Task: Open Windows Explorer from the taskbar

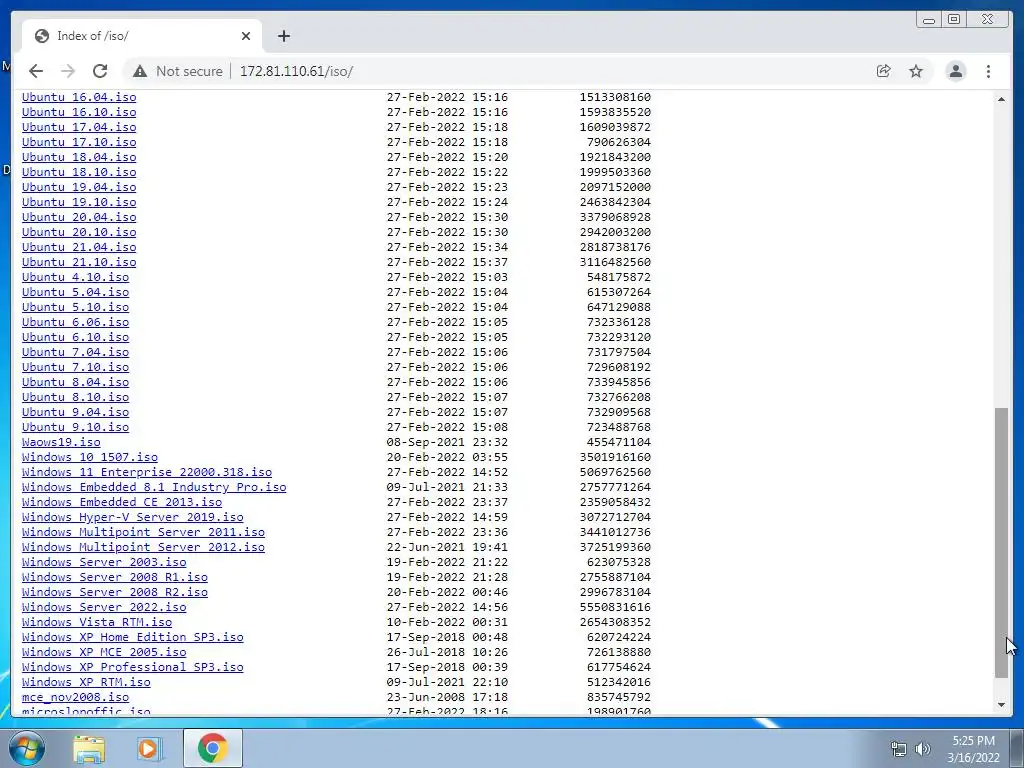Action: coord(89,748)
